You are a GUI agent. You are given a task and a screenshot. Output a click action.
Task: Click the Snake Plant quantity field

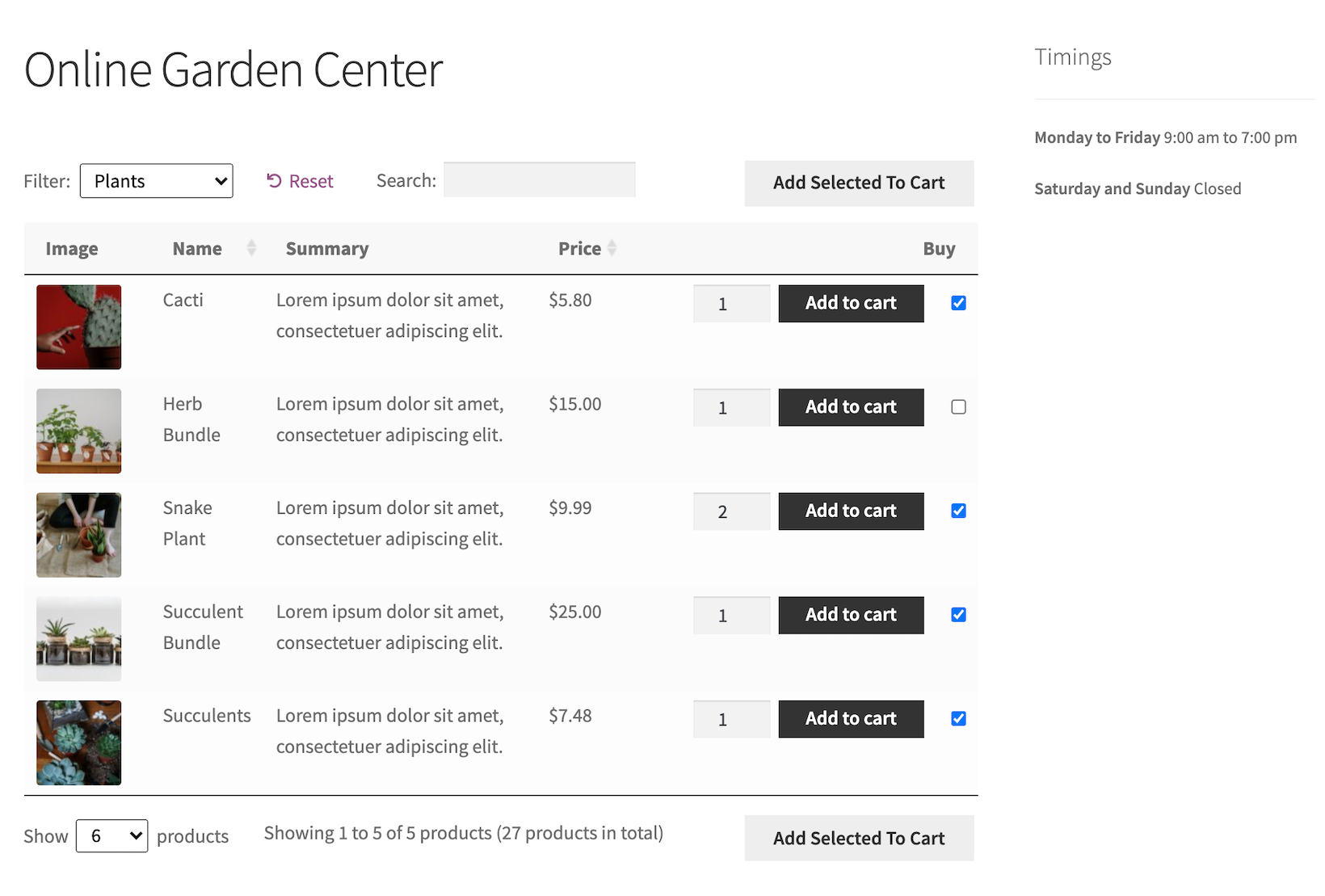click(x=731, y=511)
